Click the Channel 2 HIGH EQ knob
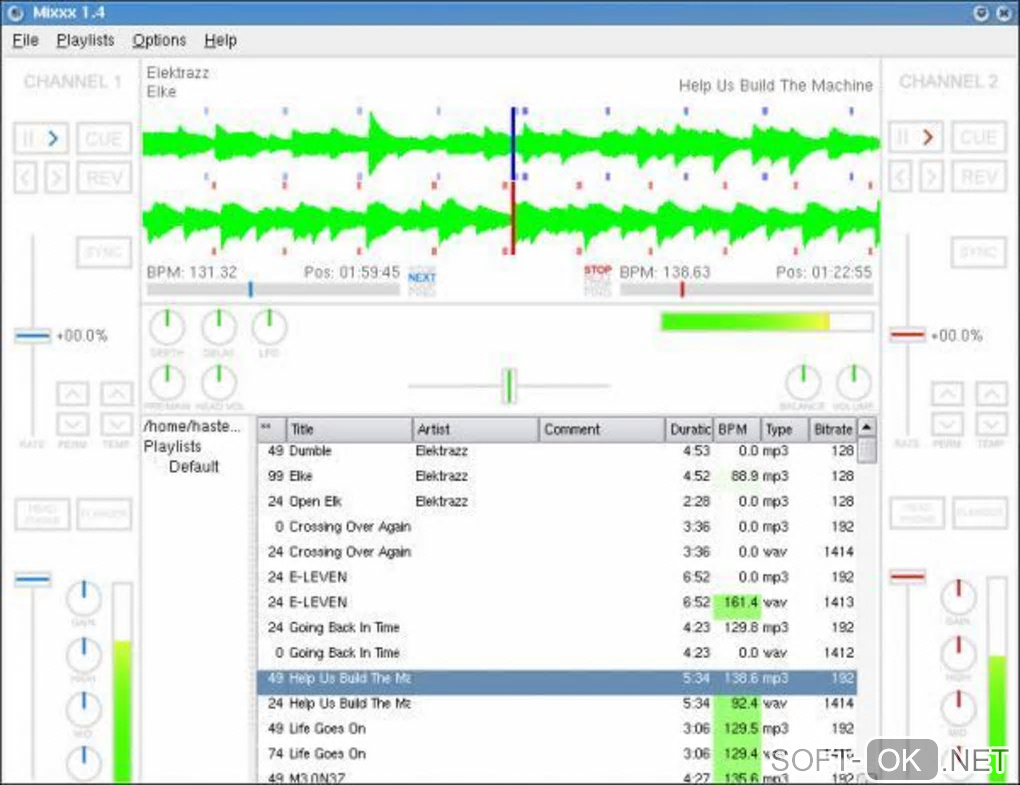This screenshot has height=785, width=1020. [x=958, y=654]
